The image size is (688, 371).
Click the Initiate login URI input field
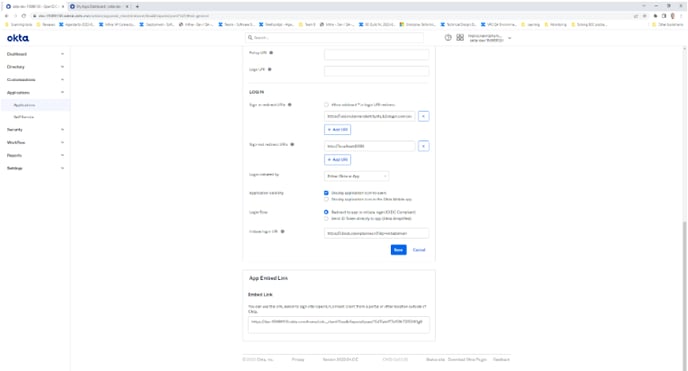pos(376,233)
